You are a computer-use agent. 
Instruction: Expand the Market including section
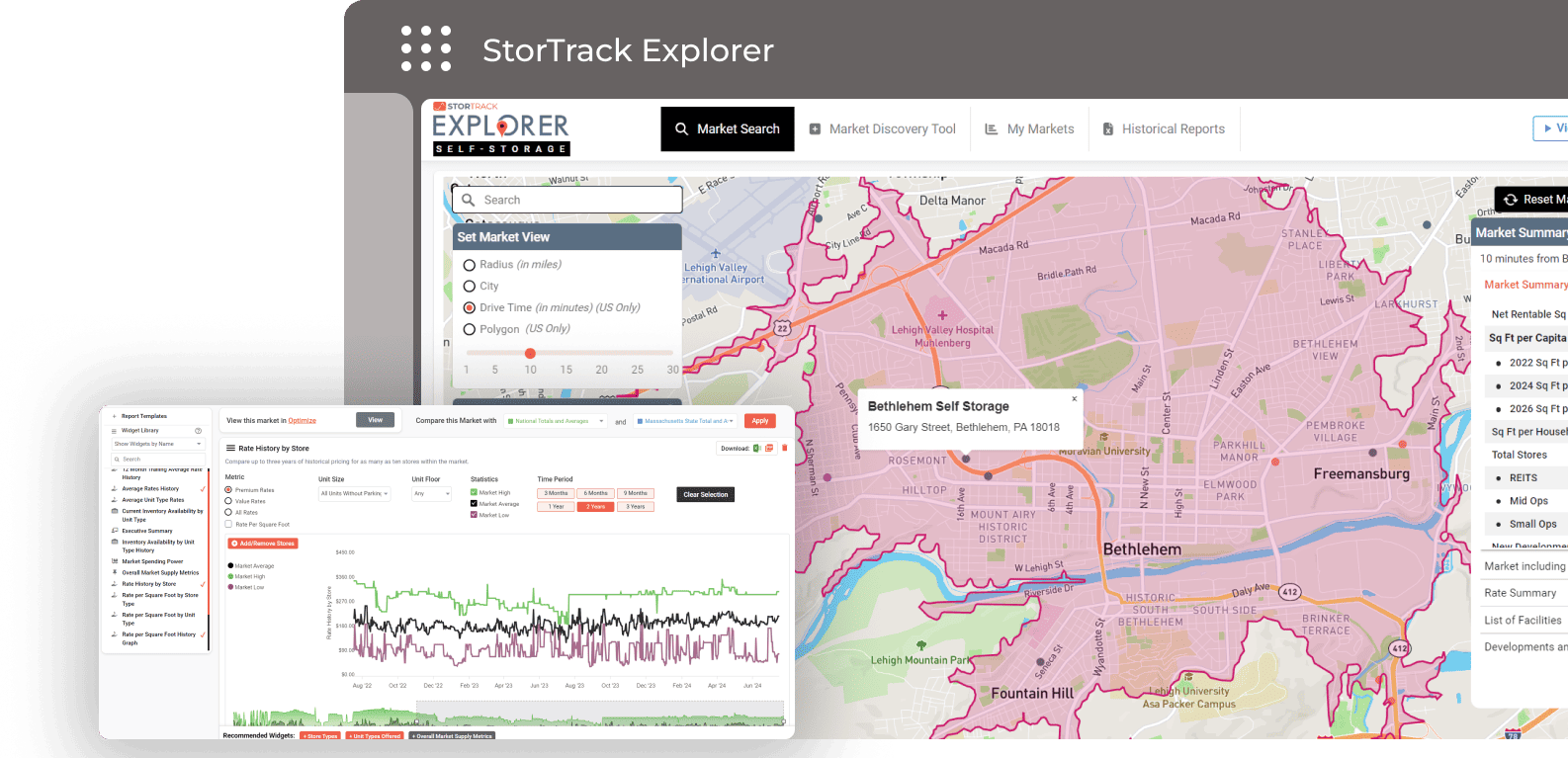(1524, 566)
